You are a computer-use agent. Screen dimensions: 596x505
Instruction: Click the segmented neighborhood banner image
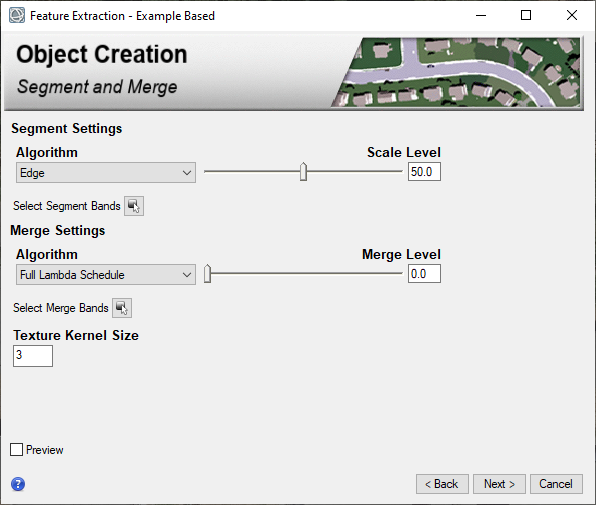pyautogui.click(x=456, y=72)
